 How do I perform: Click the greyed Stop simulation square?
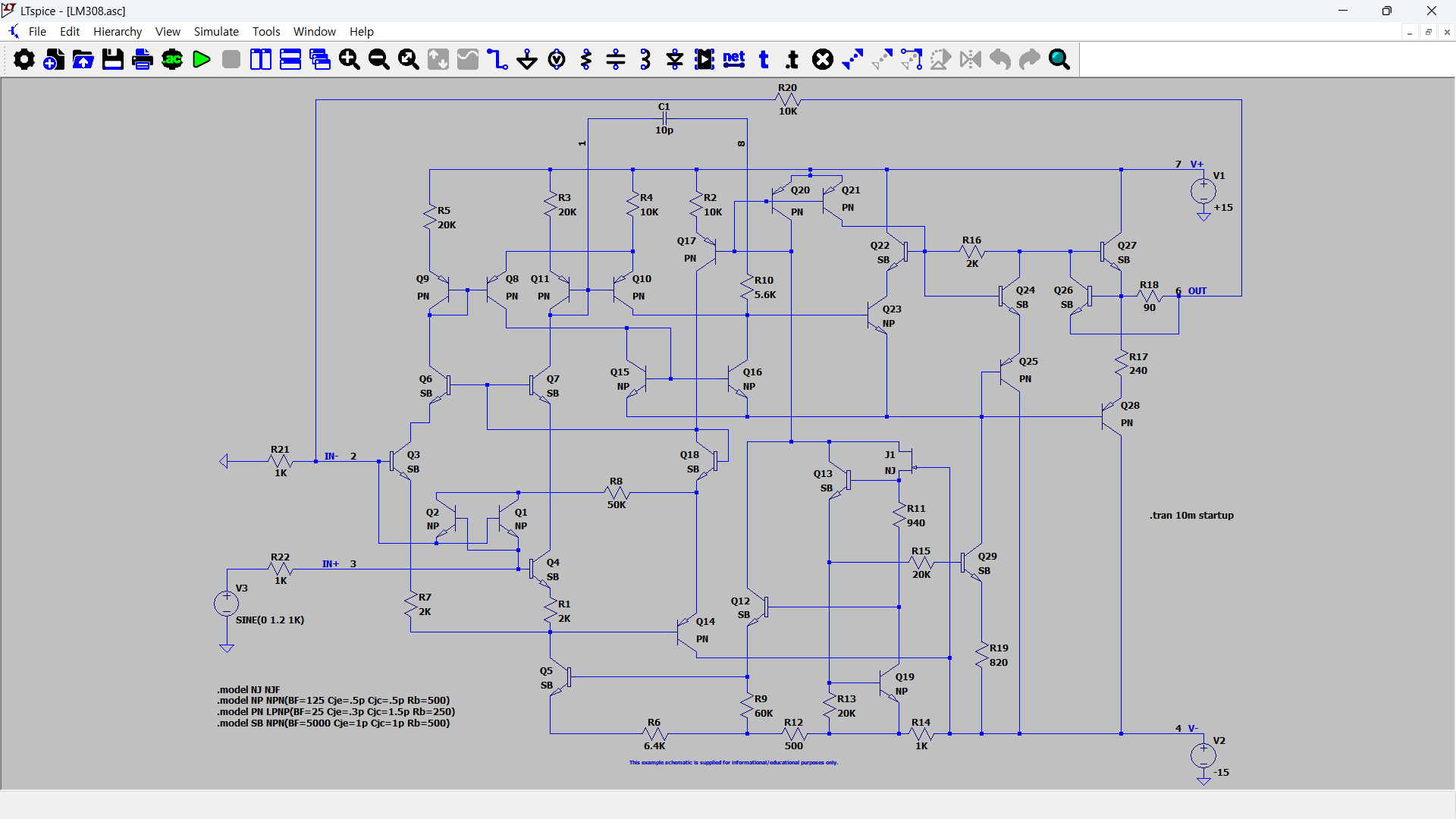[x=231, y=59]
